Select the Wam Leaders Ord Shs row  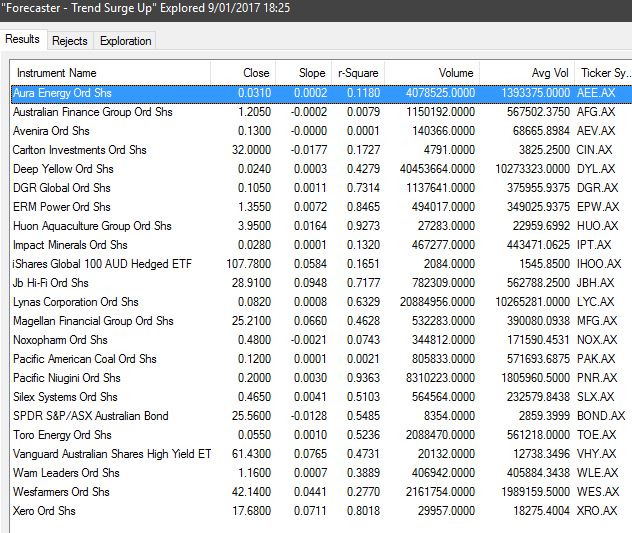(321, 473)
